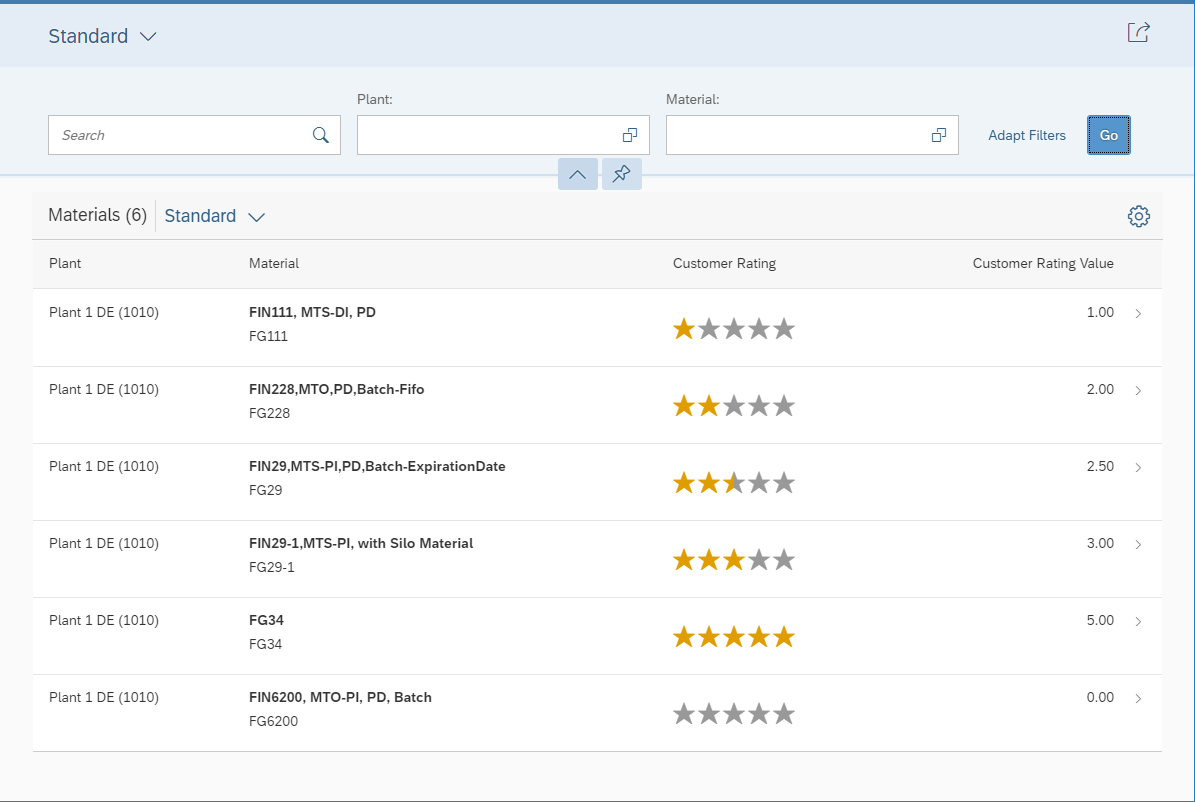This screenshot has width=1195, height=802.
Task: Click the navigation arrow on the FIN111 row
Action: (x=1138, y=312)
